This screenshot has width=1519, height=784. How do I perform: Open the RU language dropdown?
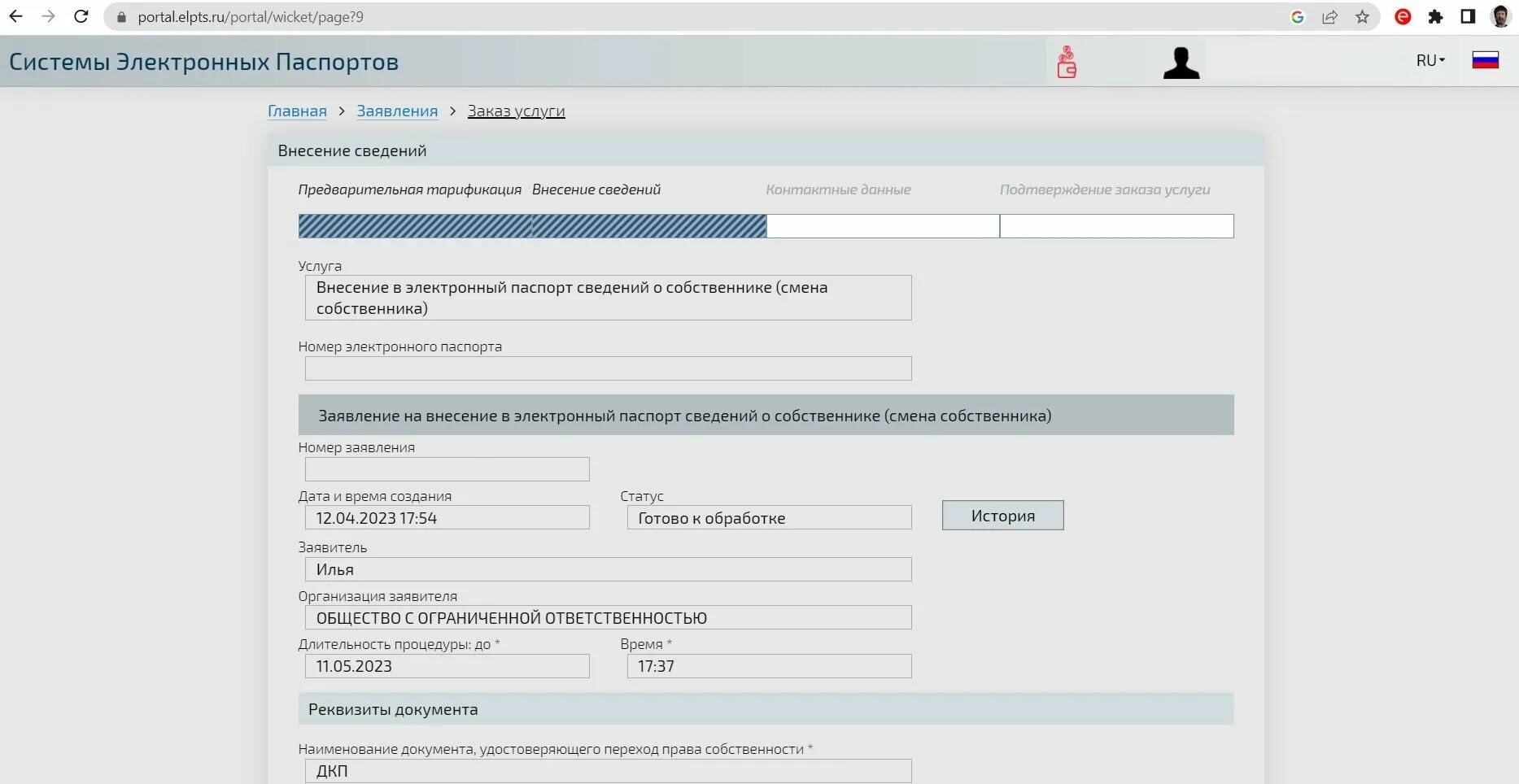(x=1430, y=60)
